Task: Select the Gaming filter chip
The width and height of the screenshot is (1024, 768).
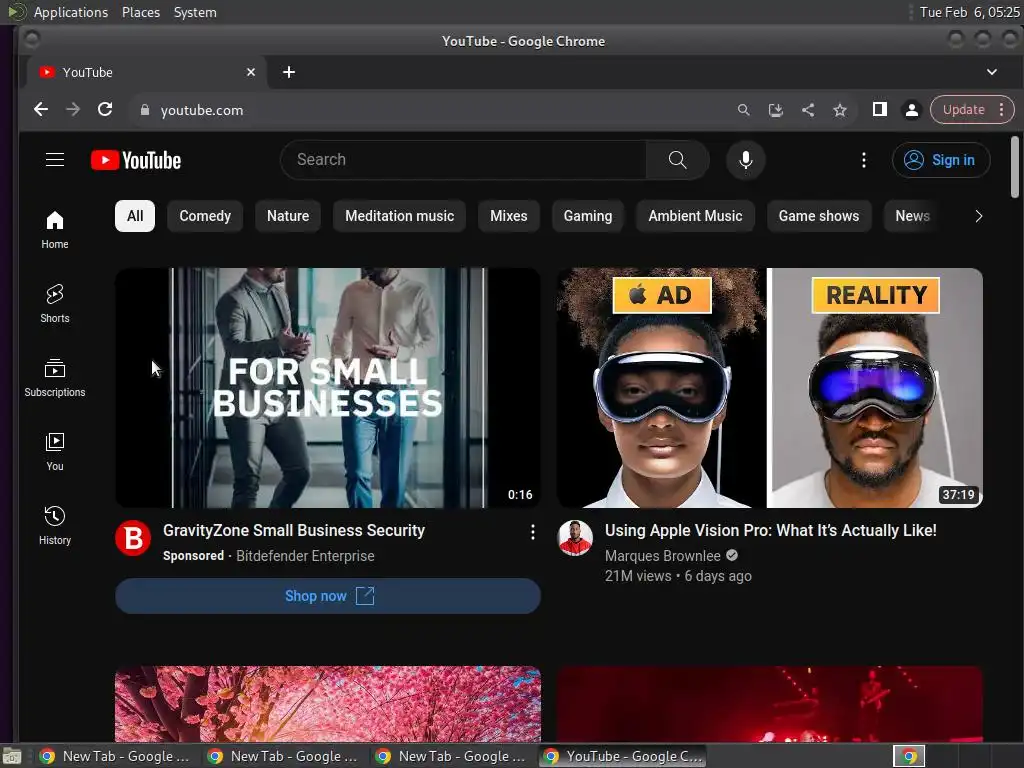Action: tap(588, 216)
